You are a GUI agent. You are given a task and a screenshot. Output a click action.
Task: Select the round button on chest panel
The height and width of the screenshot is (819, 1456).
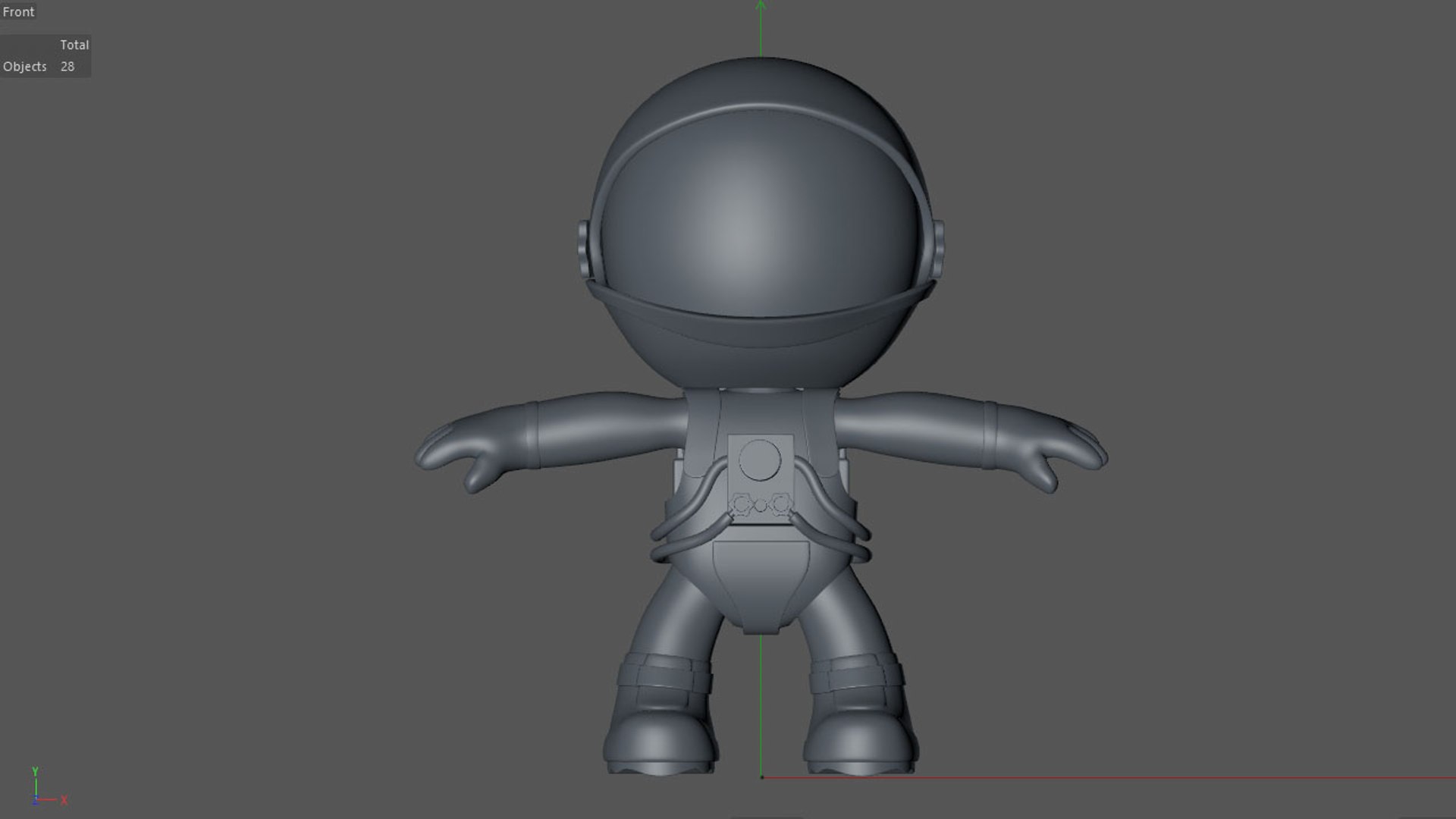pyautogui.click(x=760, y=460)
